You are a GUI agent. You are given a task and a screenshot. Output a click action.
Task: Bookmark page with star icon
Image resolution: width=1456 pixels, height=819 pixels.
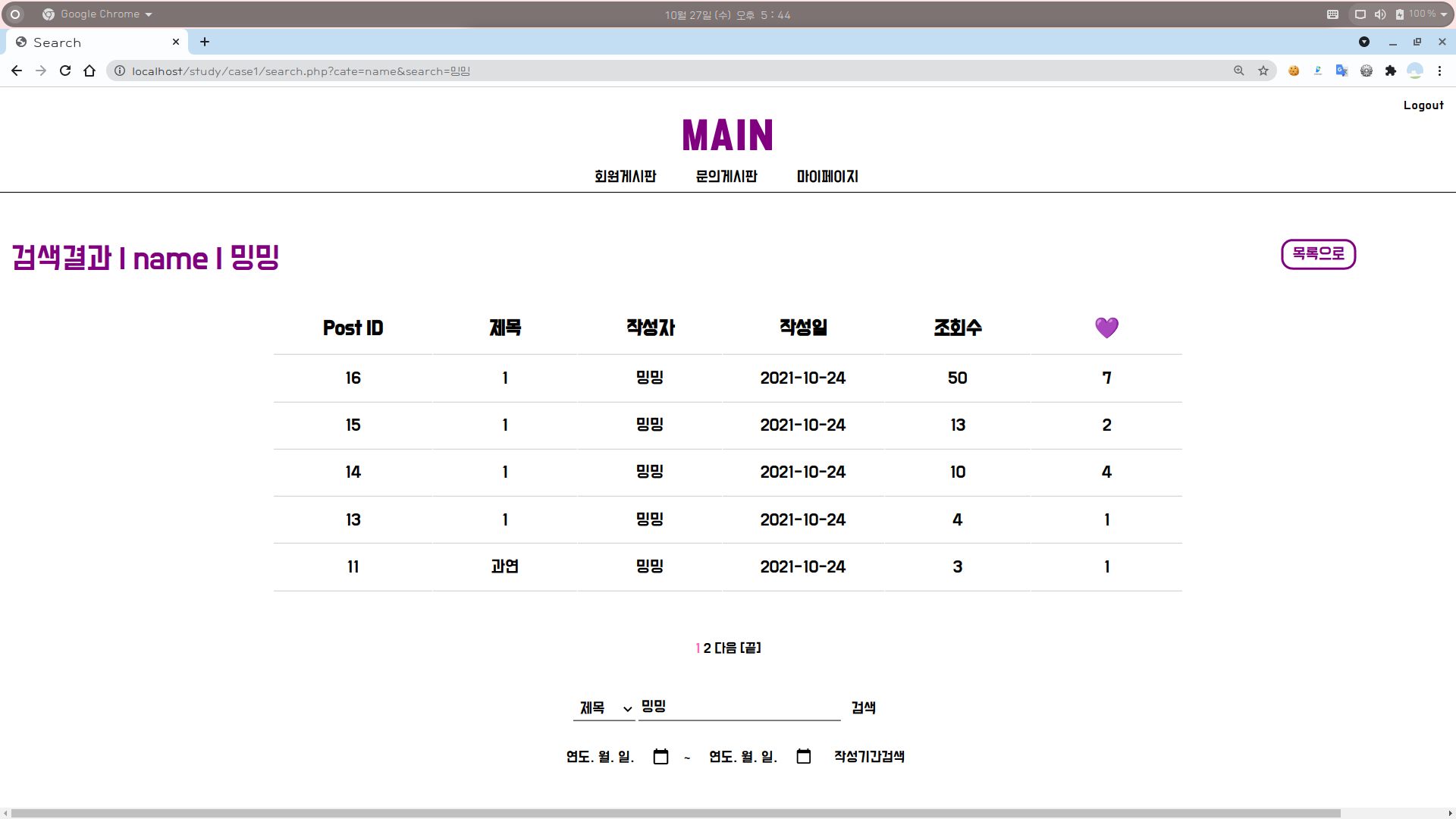coord(1263,71)
